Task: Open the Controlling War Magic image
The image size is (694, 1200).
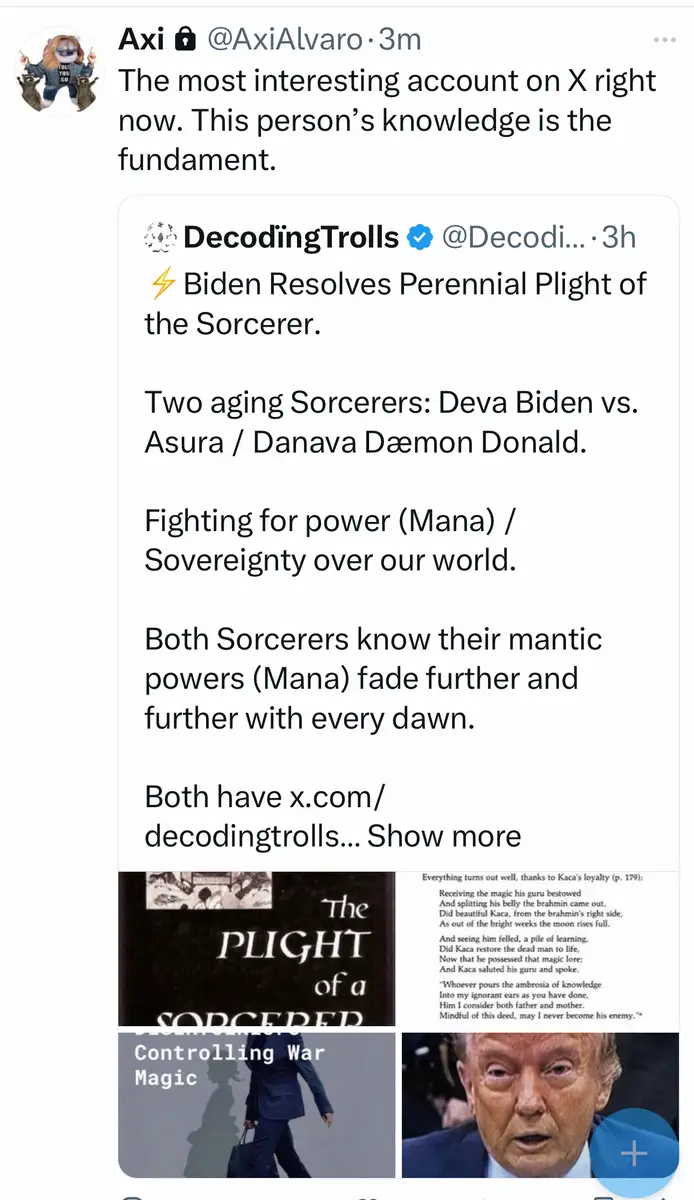Action: tap(257, 1104)
